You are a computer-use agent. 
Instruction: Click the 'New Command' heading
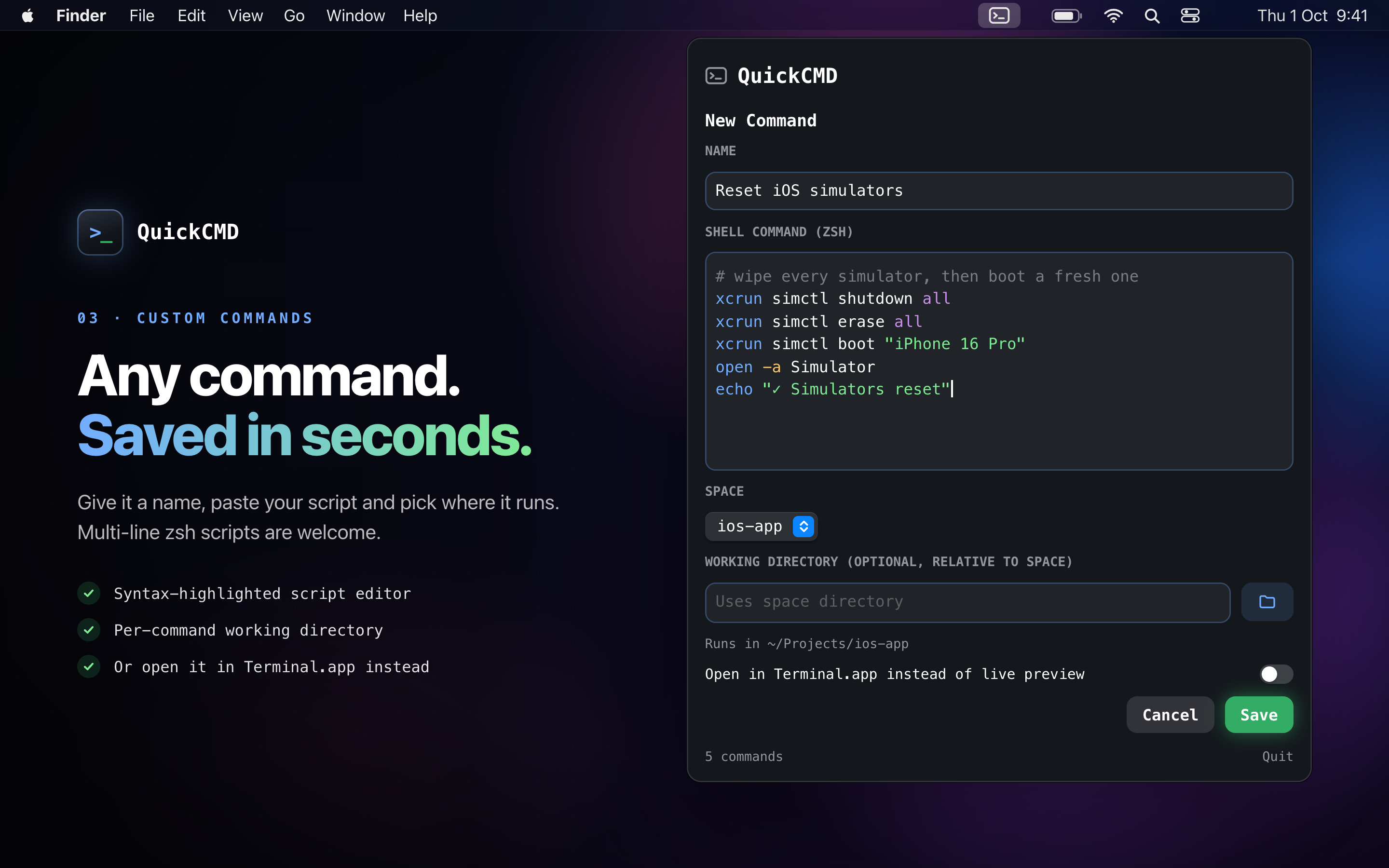761,121
